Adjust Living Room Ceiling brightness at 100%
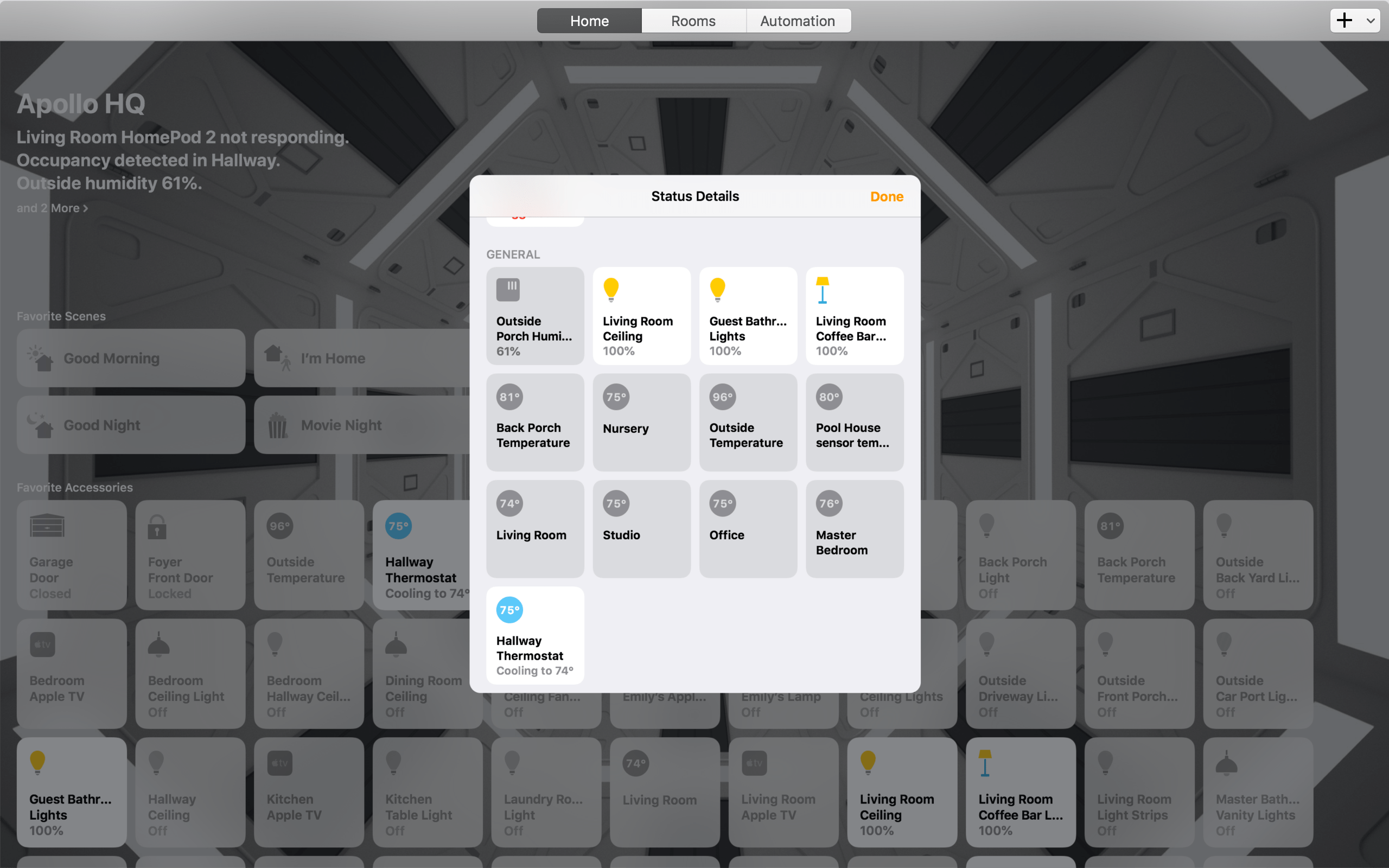Viewport: 1389px width, 868px height. tap(641, 316)
